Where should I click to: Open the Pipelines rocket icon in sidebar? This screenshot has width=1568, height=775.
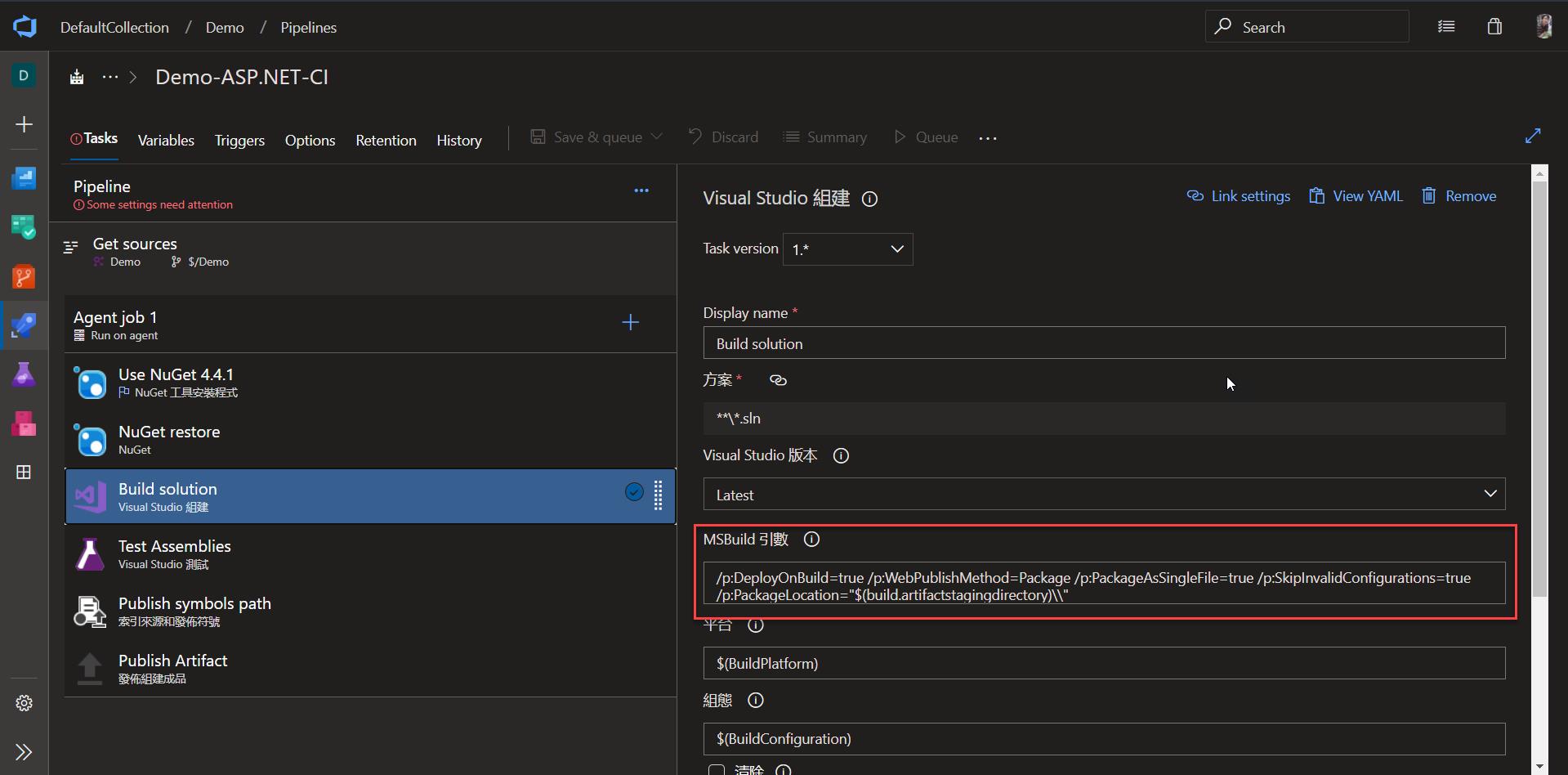tap(24, 325)
